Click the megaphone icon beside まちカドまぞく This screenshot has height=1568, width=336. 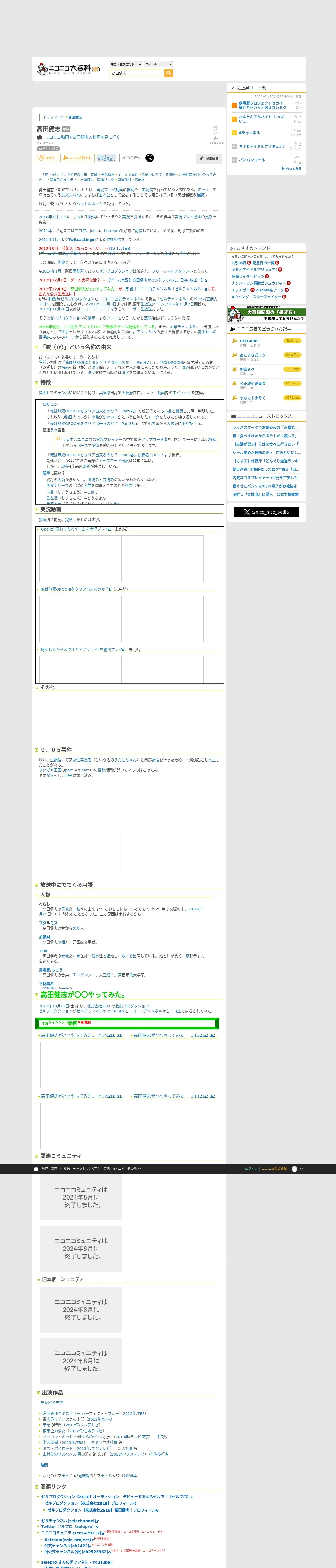tap(235, 398)
